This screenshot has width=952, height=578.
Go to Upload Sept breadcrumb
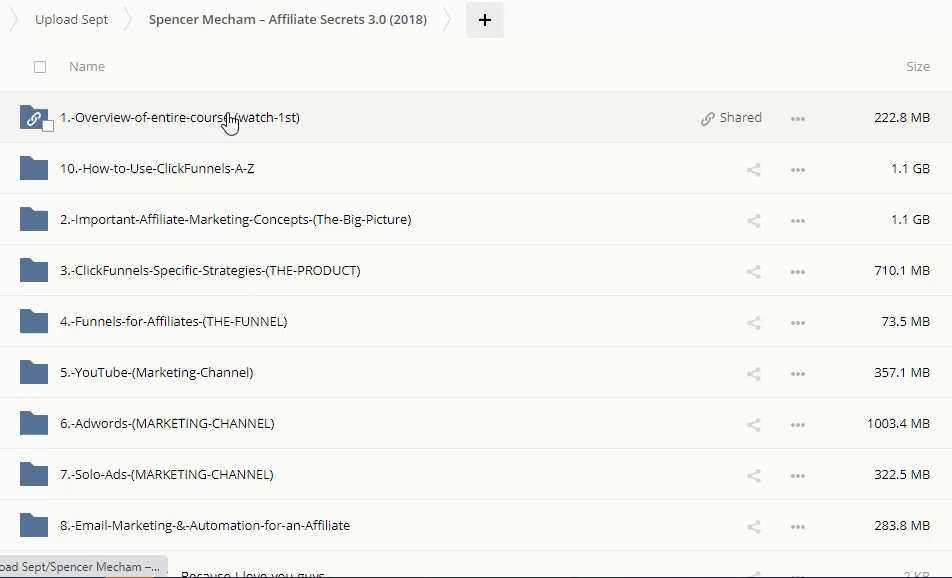click(71, 20)
